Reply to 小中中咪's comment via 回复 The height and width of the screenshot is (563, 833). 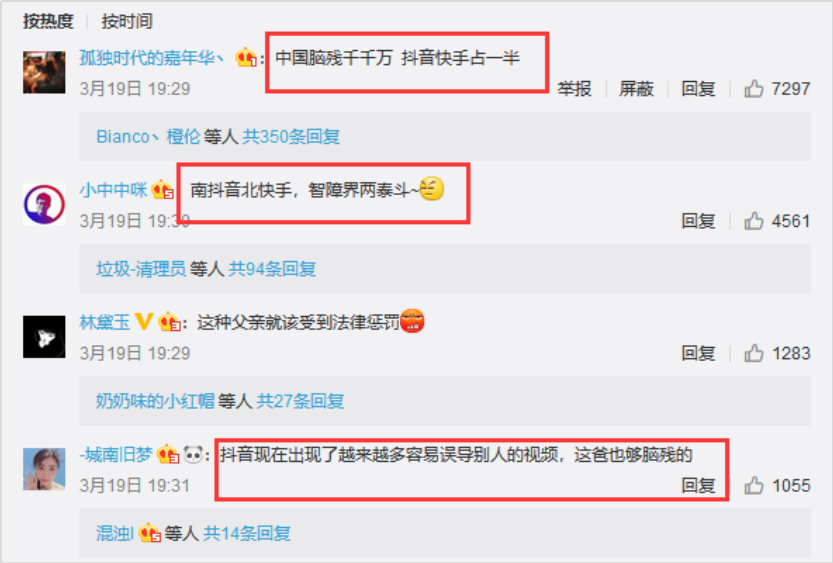[x=698, y=220]
